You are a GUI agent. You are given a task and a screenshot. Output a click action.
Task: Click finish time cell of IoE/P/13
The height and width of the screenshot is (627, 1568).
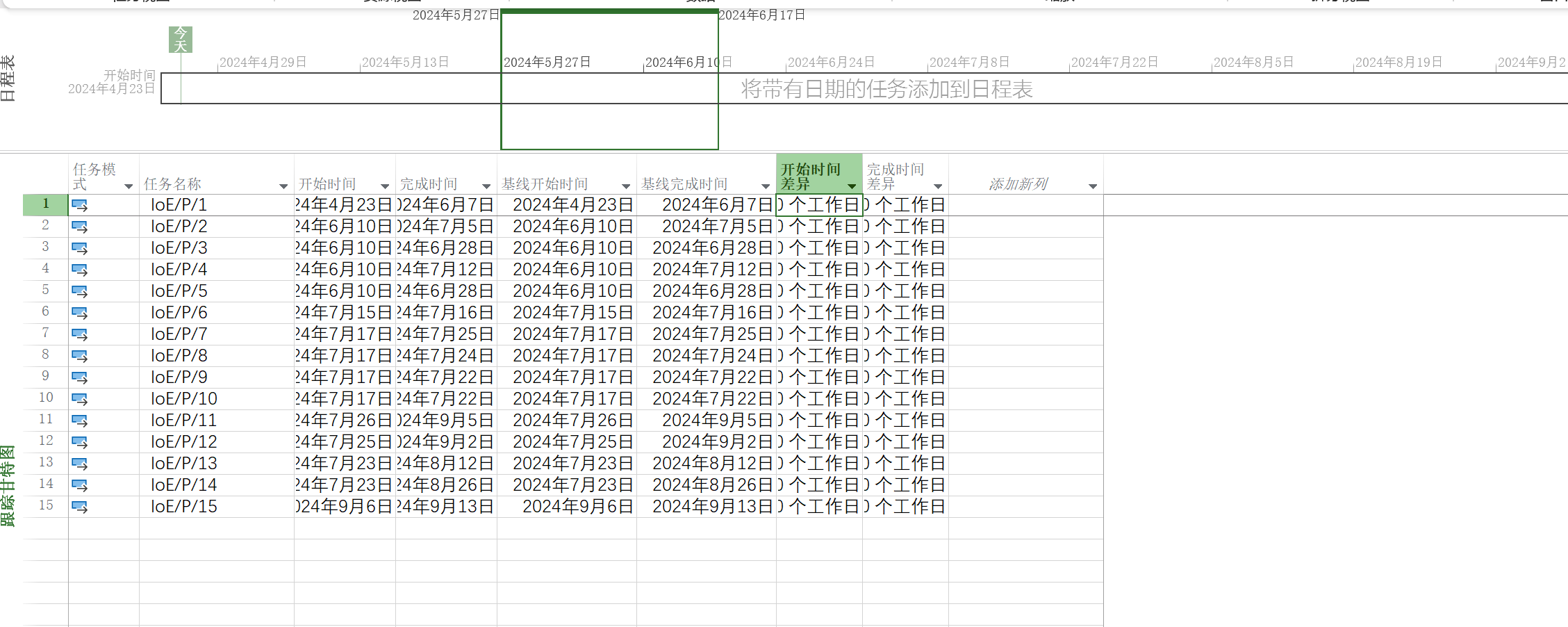(x=446, y=464)
